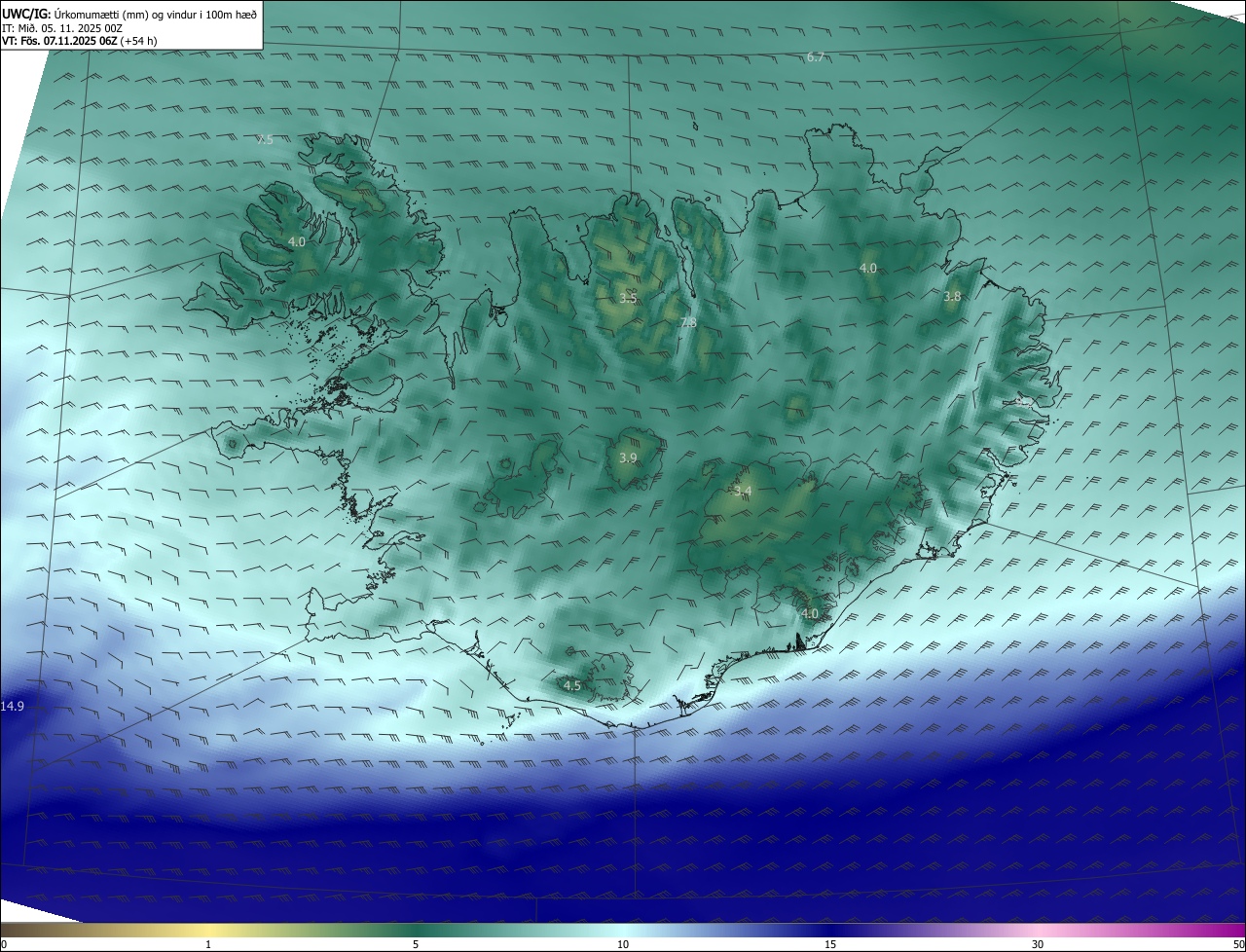Click the initial time "IT: Mið. 05. 11. 2025 00Z"
1246x952 pixels.
point(61,28)
